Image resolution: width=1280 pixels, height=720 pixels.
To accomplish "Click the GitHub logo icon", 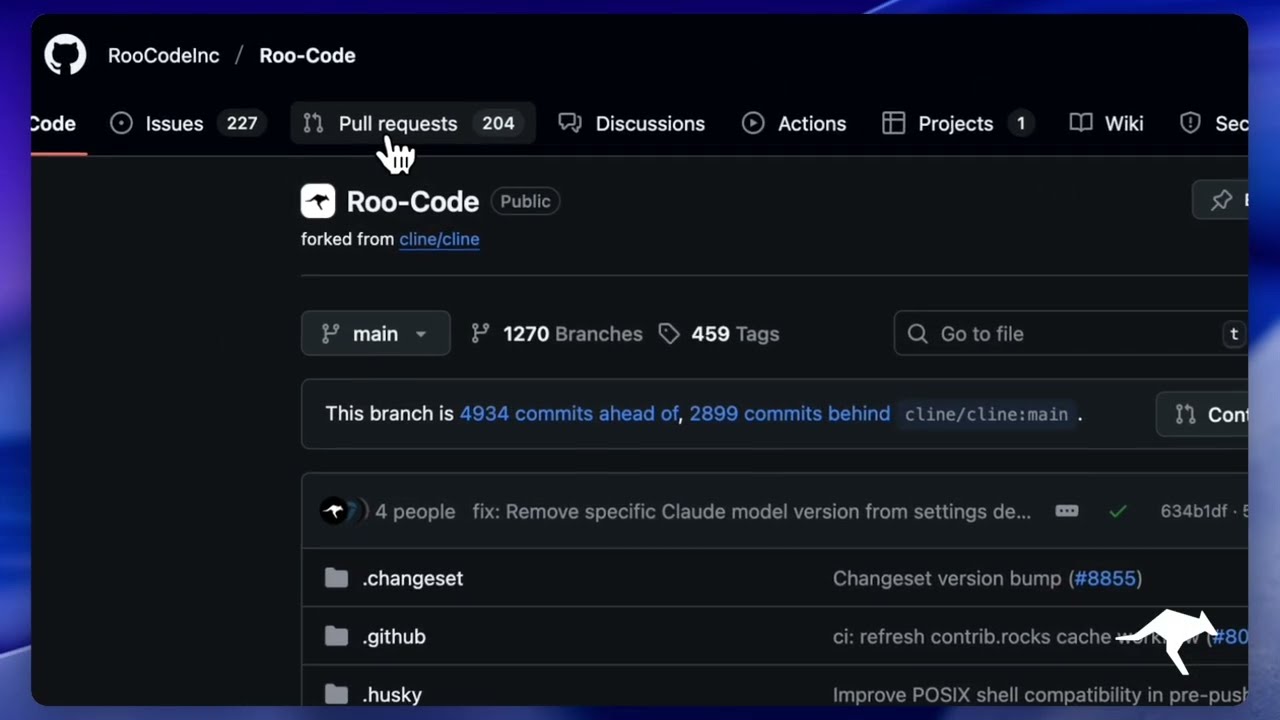I will point(65,55).
